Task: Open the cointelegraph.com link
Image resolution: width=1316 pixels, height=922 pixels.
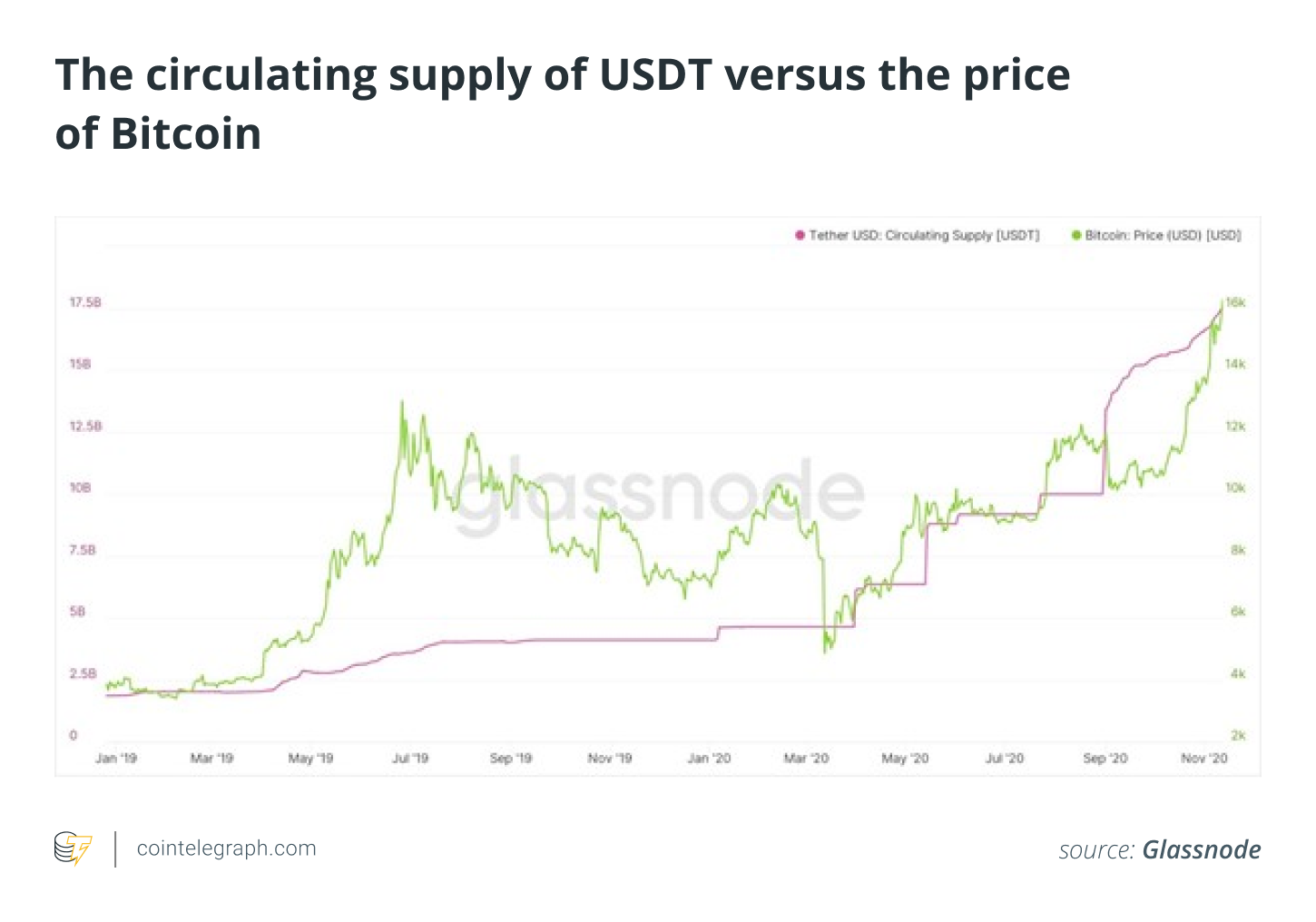Action: (x=226, y=848)
